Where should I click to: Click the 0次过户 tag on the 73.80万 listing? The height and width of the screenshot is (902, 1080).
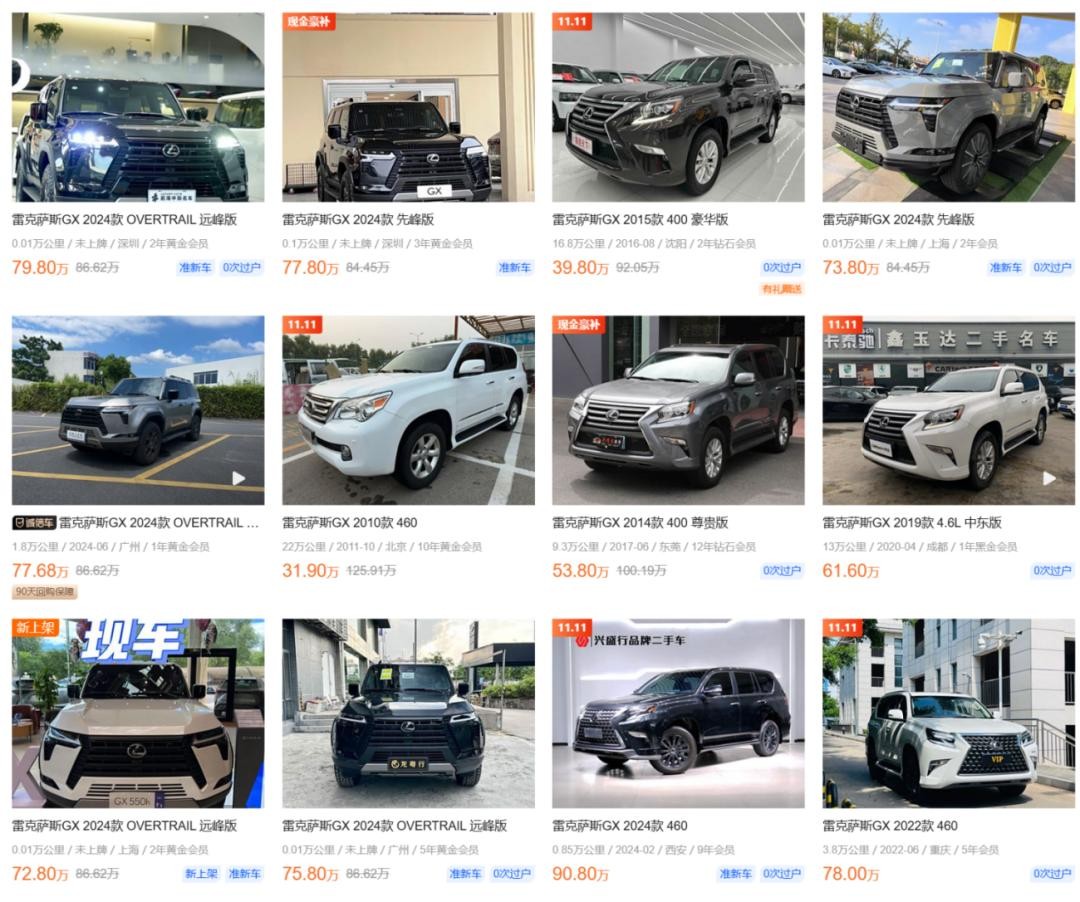pyautogui.click(x=1052, y=267)
